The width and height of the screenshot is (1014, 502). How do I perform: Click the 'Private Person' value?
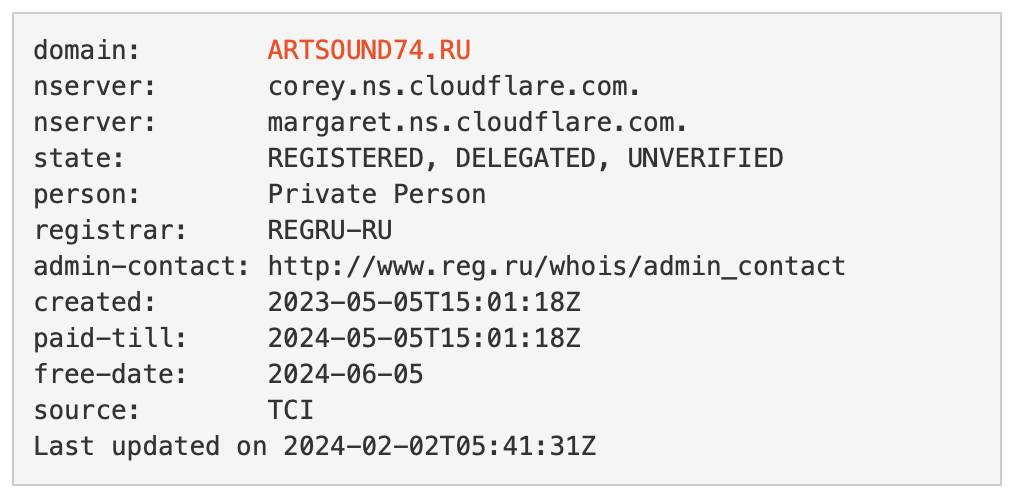pos(376,194)
